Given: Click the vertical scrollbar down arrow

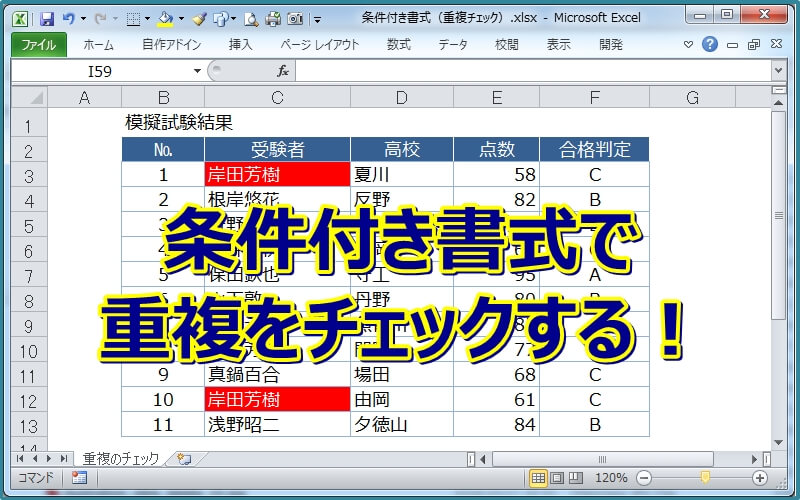Looking at the screenshot, I should [x=779, y=442].
